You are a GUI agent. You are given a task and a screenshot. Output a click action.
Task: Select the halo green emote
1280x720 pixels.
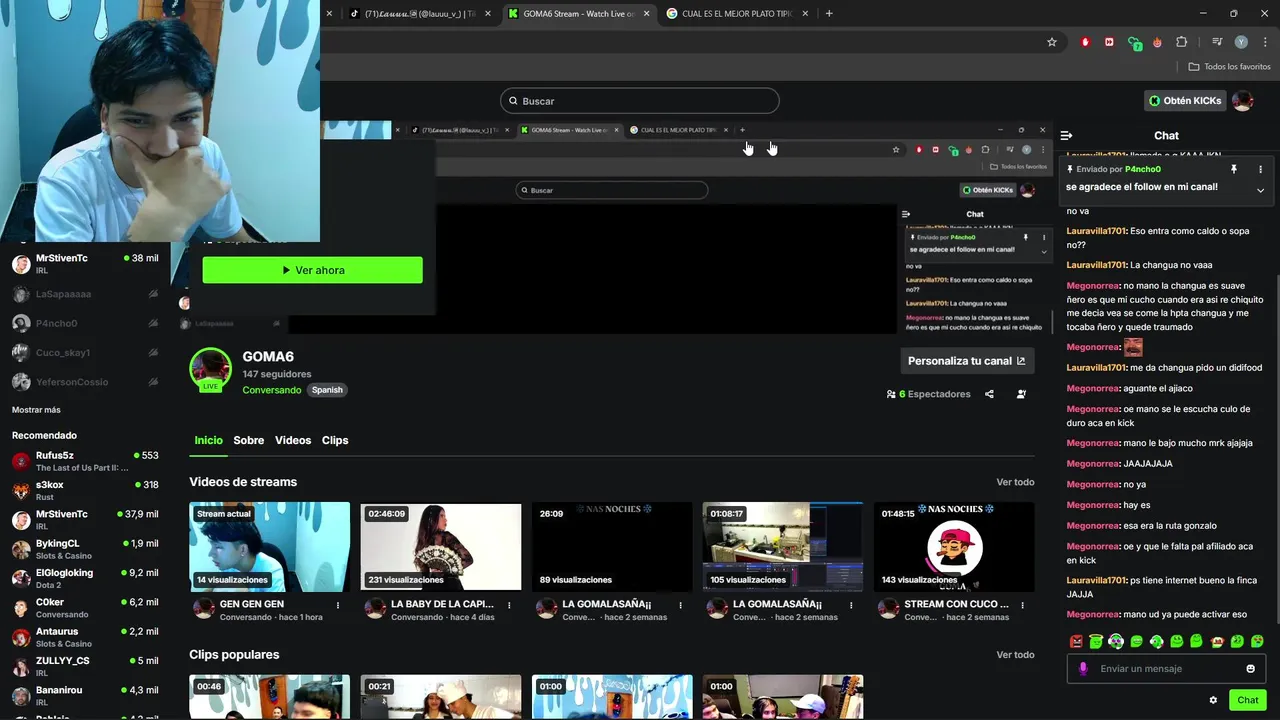click(x=1096, y=641)
